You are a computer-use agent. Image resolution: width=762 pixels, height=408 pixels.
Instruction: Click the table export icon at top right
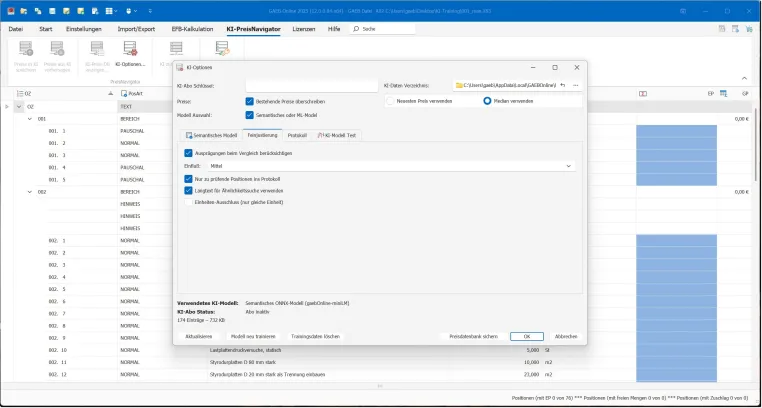pyautogui.click(x=735, y=29)
